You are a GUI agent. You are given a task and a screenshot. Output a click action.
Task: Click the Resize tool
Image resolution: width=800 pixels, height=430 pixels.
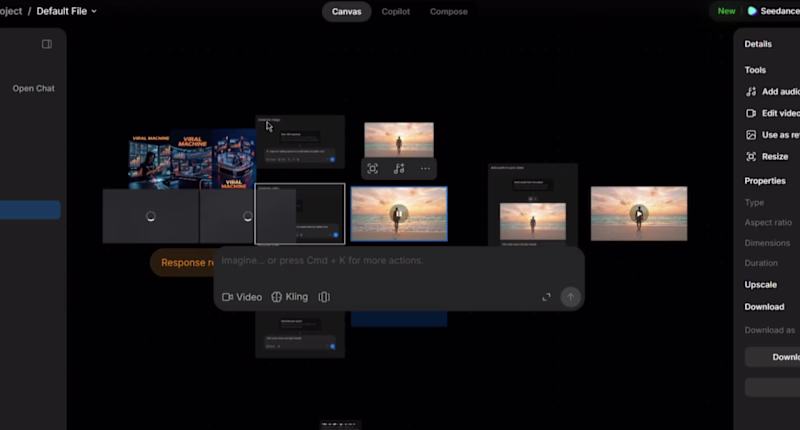click(767, 157)
